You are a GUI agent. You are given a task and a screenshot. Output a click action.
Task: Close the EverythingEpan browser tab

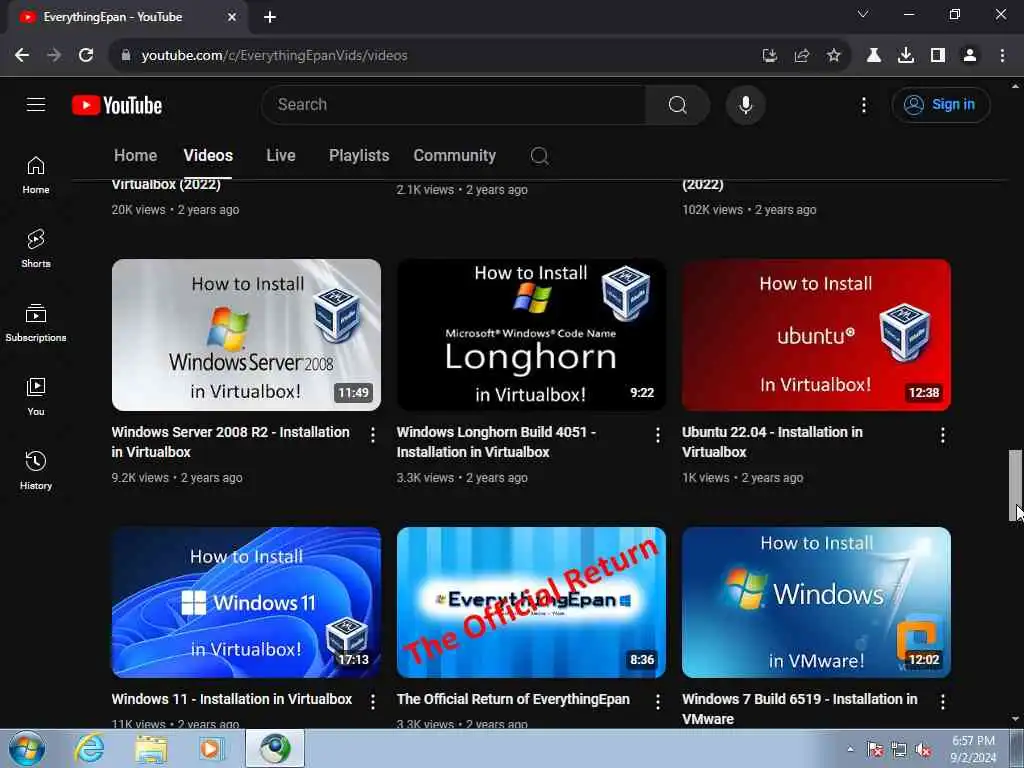(232, 17)
